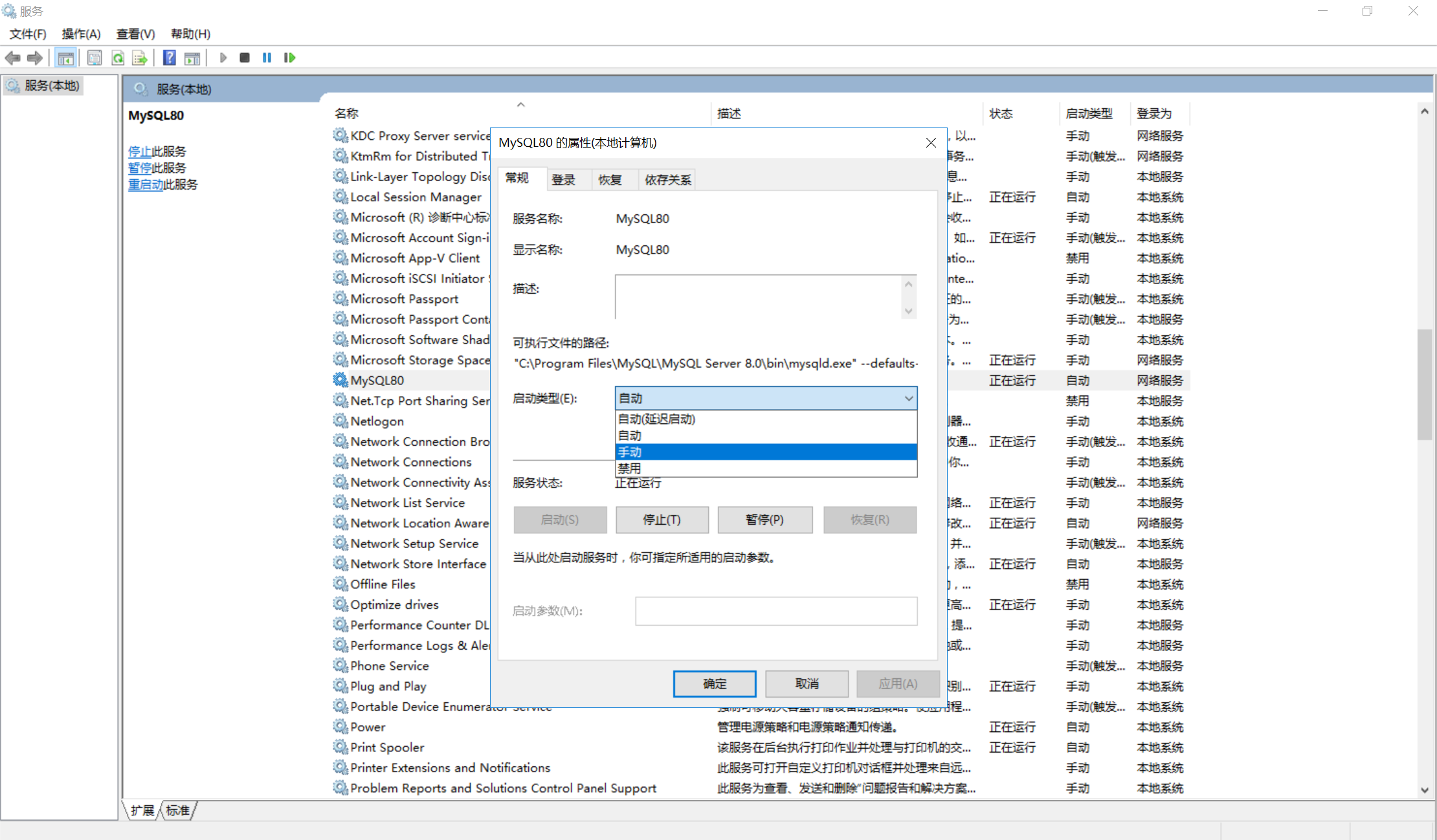The height and width of the screenshot is (840, 1437).
Task: Click the 启动参数 input field
Action: pyautogui.click(x=776, y=611)
